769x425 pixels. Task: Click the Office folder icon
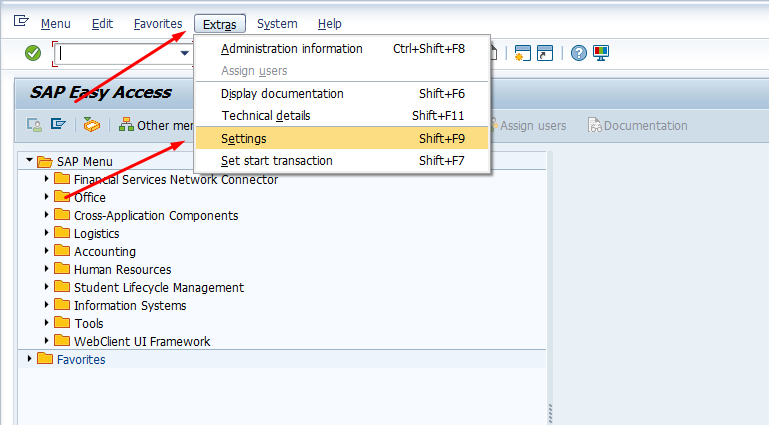62,197
